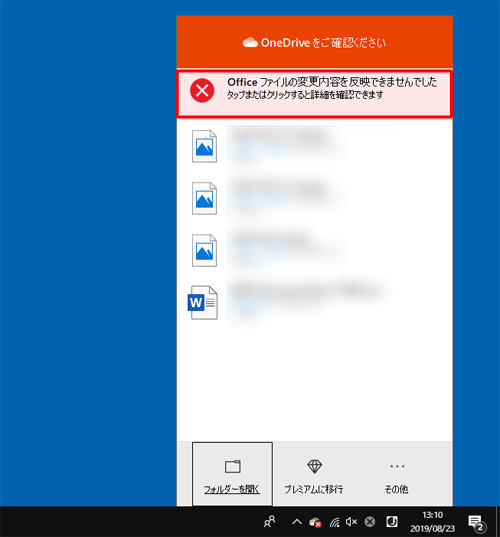
Task: Show hidden icons chevron in system tray
Action: pos(297,522)
